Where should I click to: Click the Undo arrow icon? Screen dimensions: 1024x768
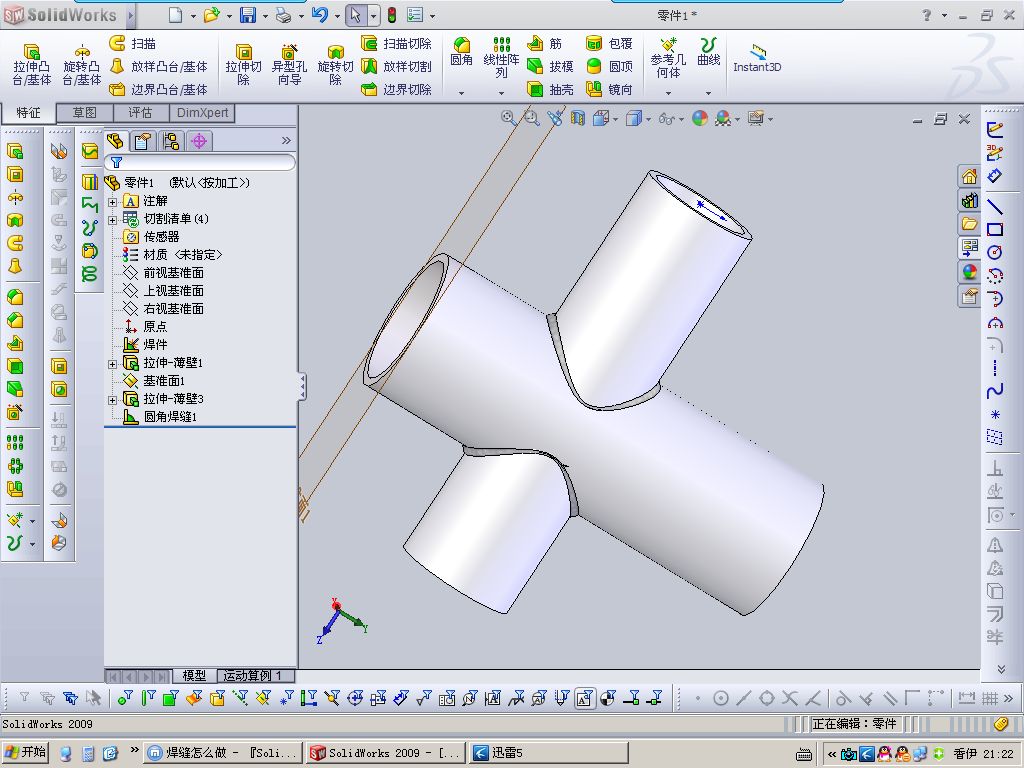pyautogui.click(x=319, y=14)
